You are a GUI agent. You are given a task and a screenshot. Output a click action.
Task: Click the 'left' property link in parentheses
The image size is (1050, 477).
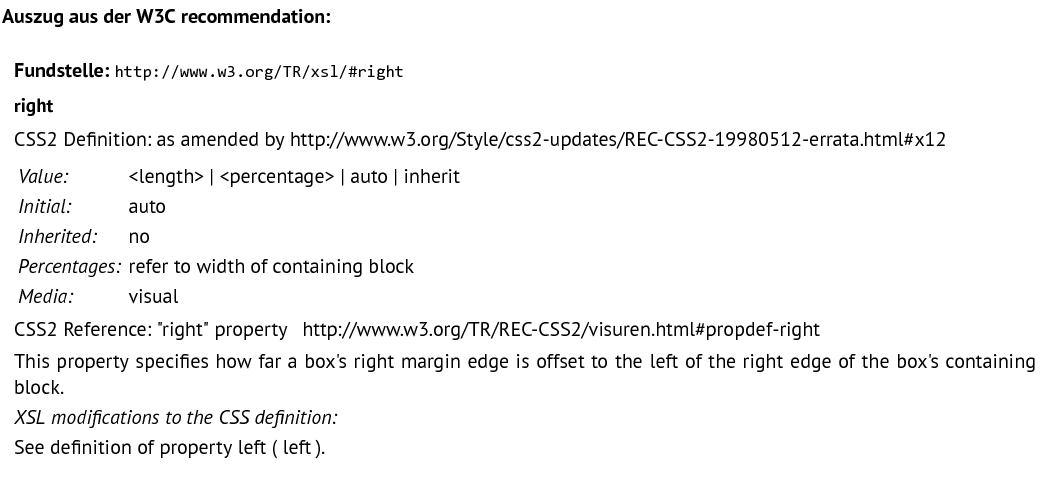(297, 447)
